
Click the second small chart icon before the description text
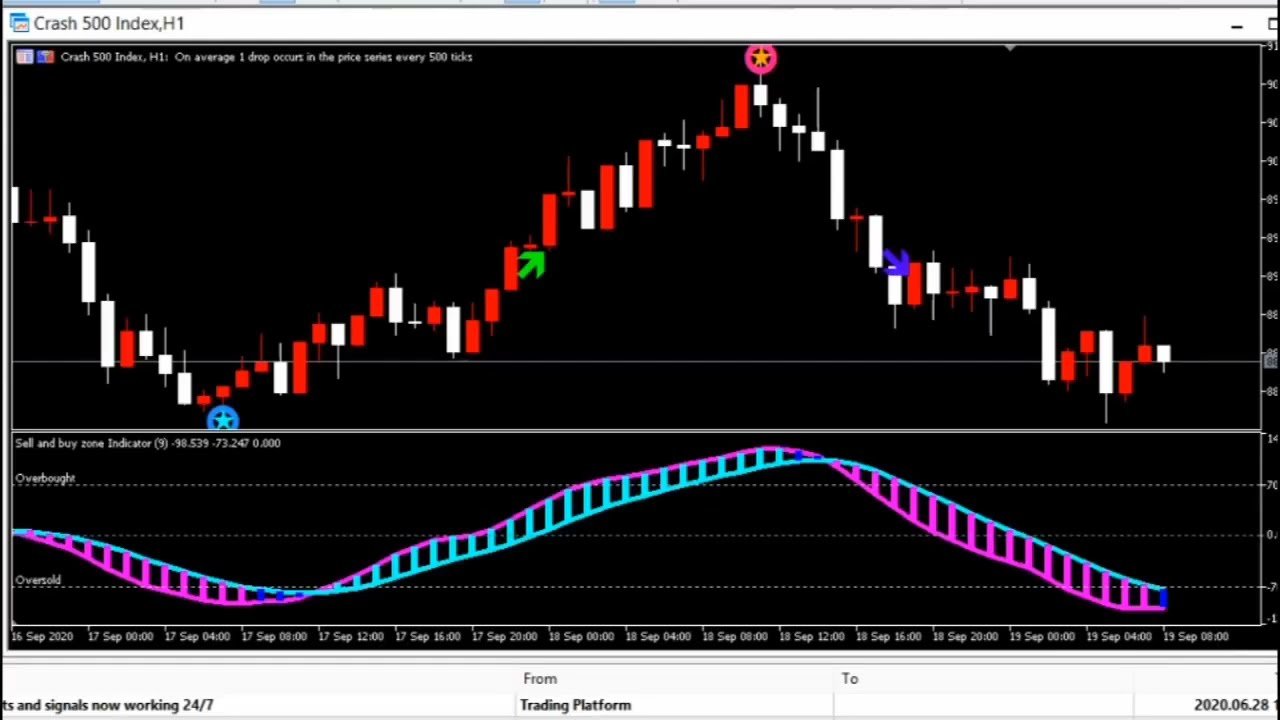(45, 57)
